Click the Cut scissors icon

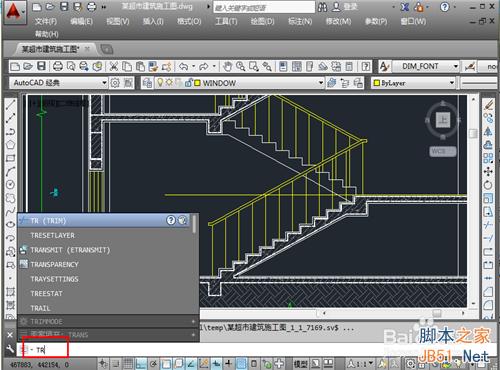[114, 66]
